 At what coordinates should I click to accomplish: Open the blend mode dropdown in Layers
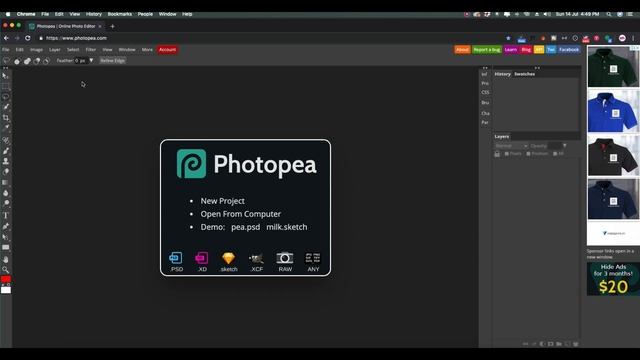click(511, 146)
